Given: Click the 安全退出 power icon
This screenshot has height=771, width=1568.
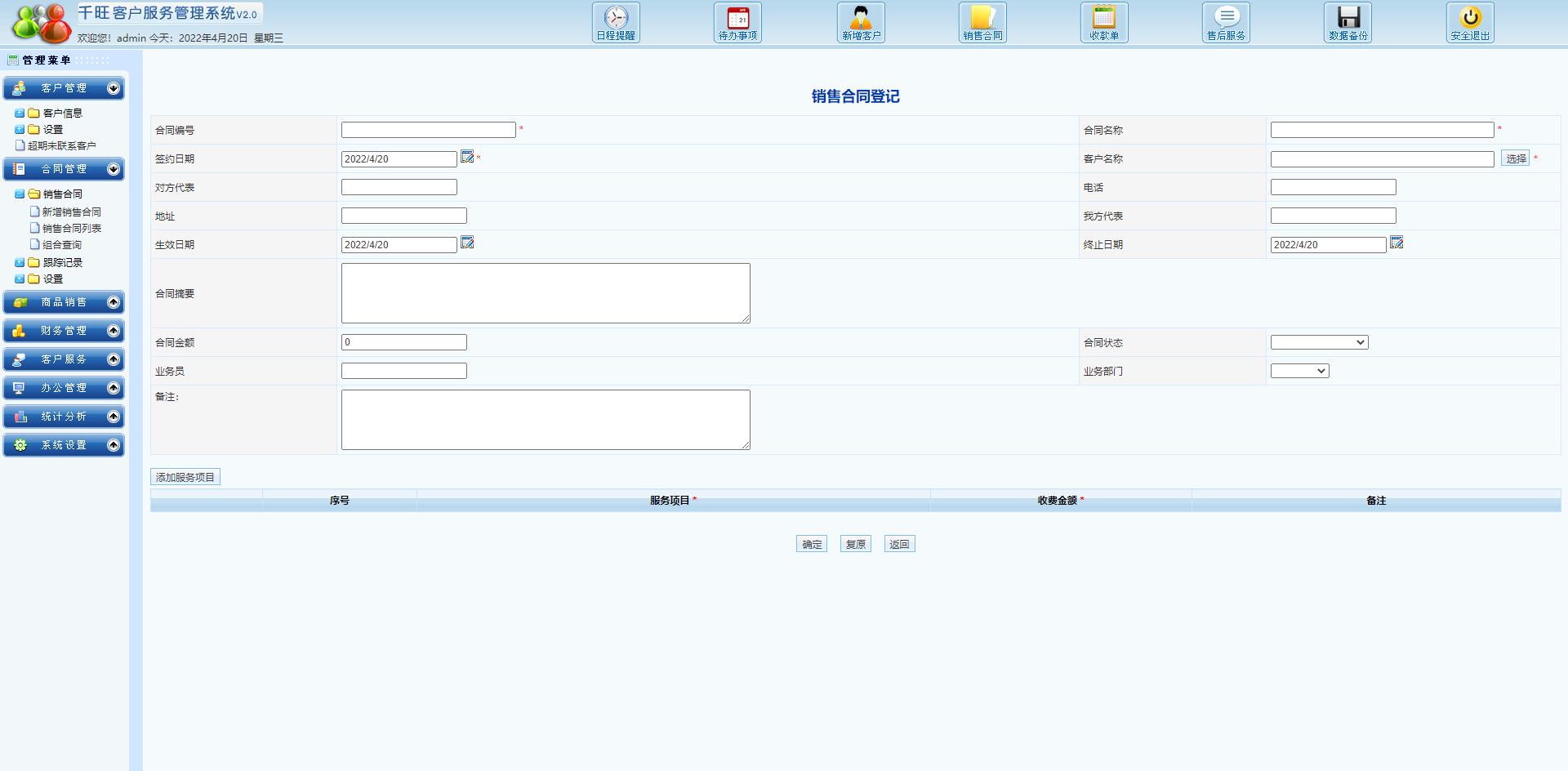Looking at the screenshot, I should click(1470, 23).
